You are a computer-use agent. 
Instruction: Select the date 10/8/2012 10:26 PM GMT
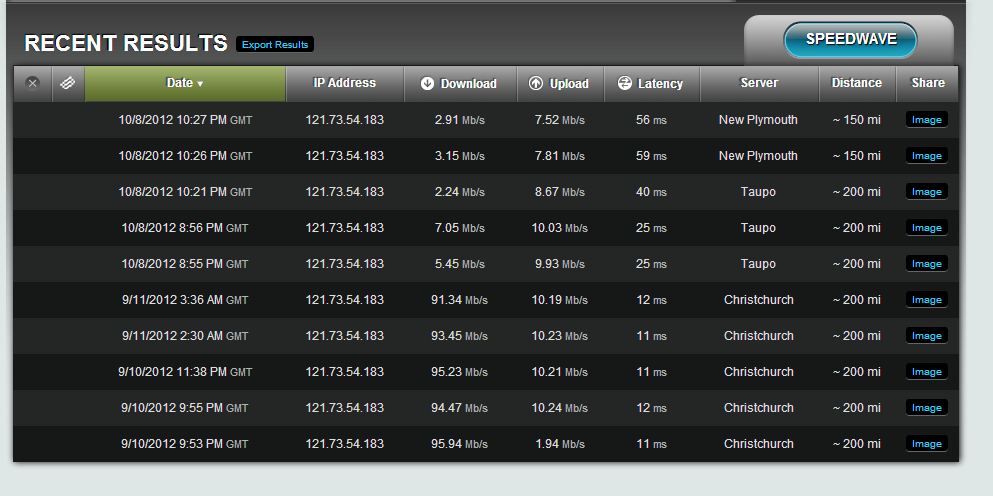coord(185,156)
